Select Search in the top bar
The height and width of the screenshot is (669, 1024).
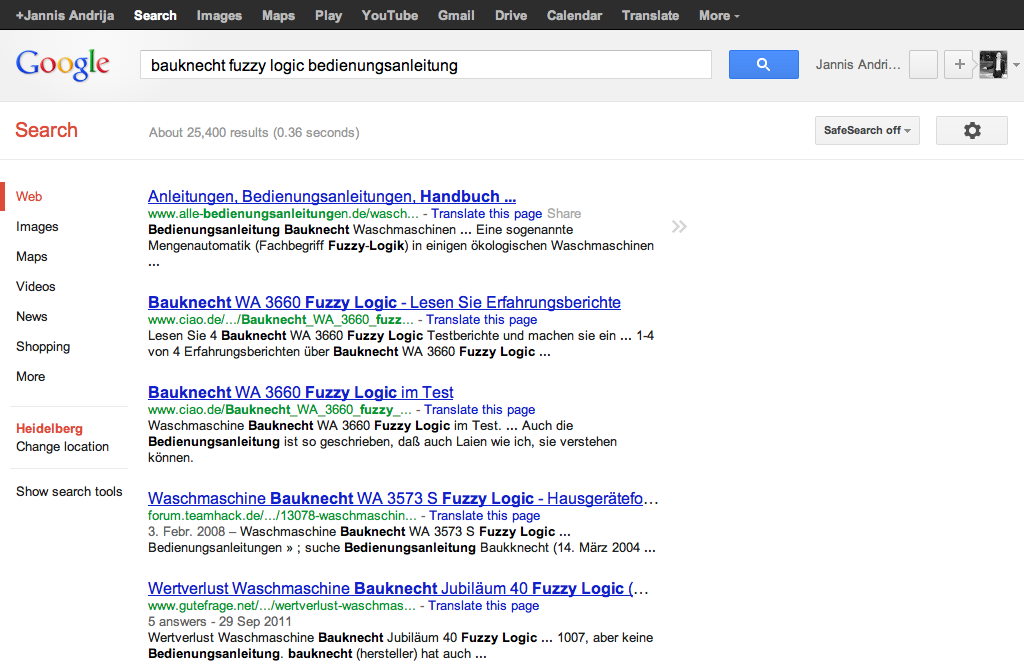coord(155,15)
